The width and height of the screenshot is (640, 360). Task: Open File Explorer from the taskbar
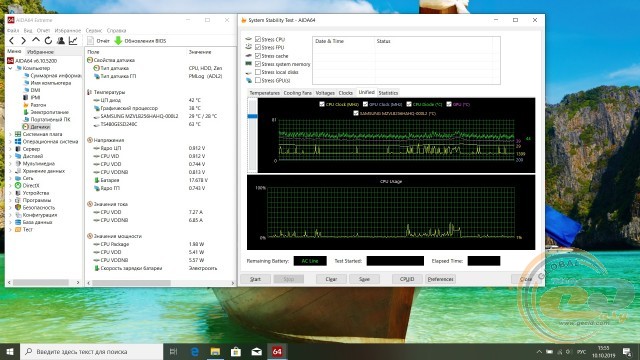[x=215, y=351]
